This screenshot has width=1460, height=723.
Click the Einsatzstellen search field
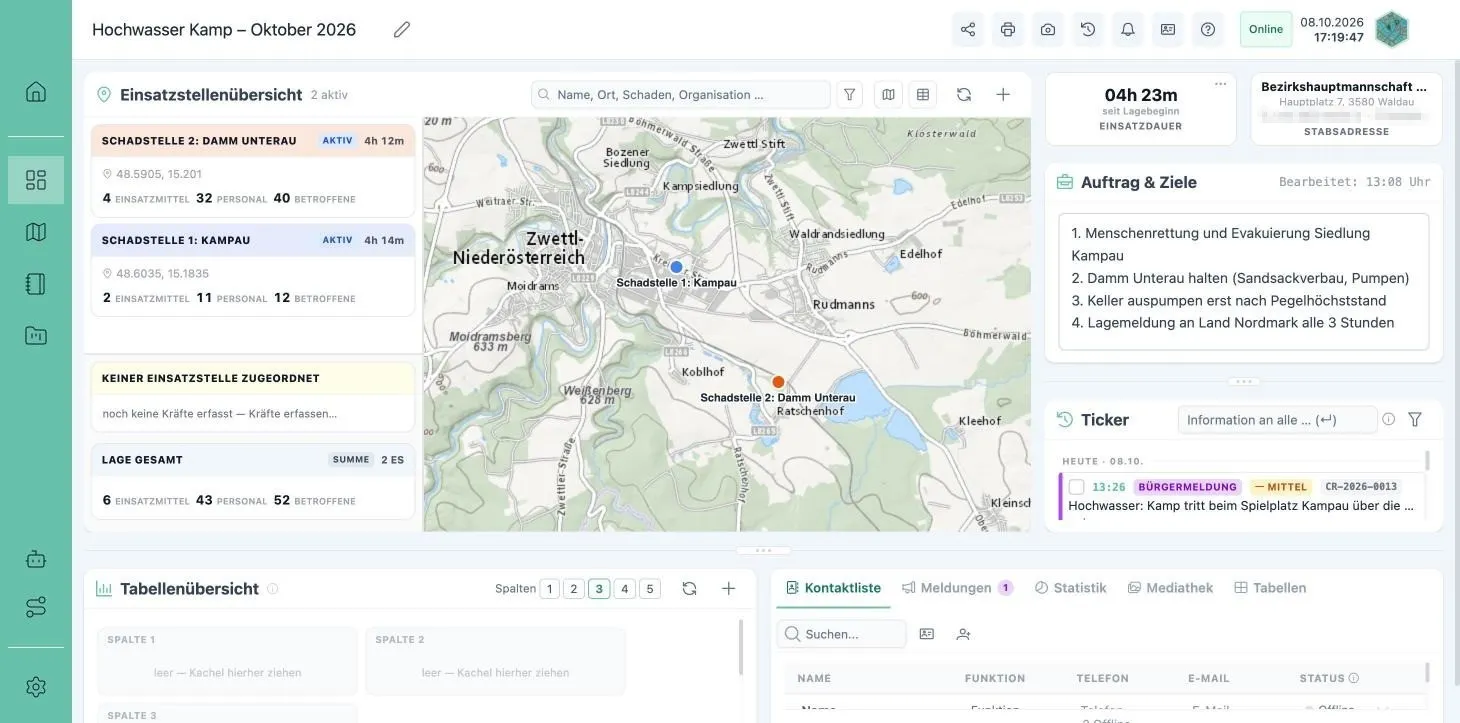(681, 95)
